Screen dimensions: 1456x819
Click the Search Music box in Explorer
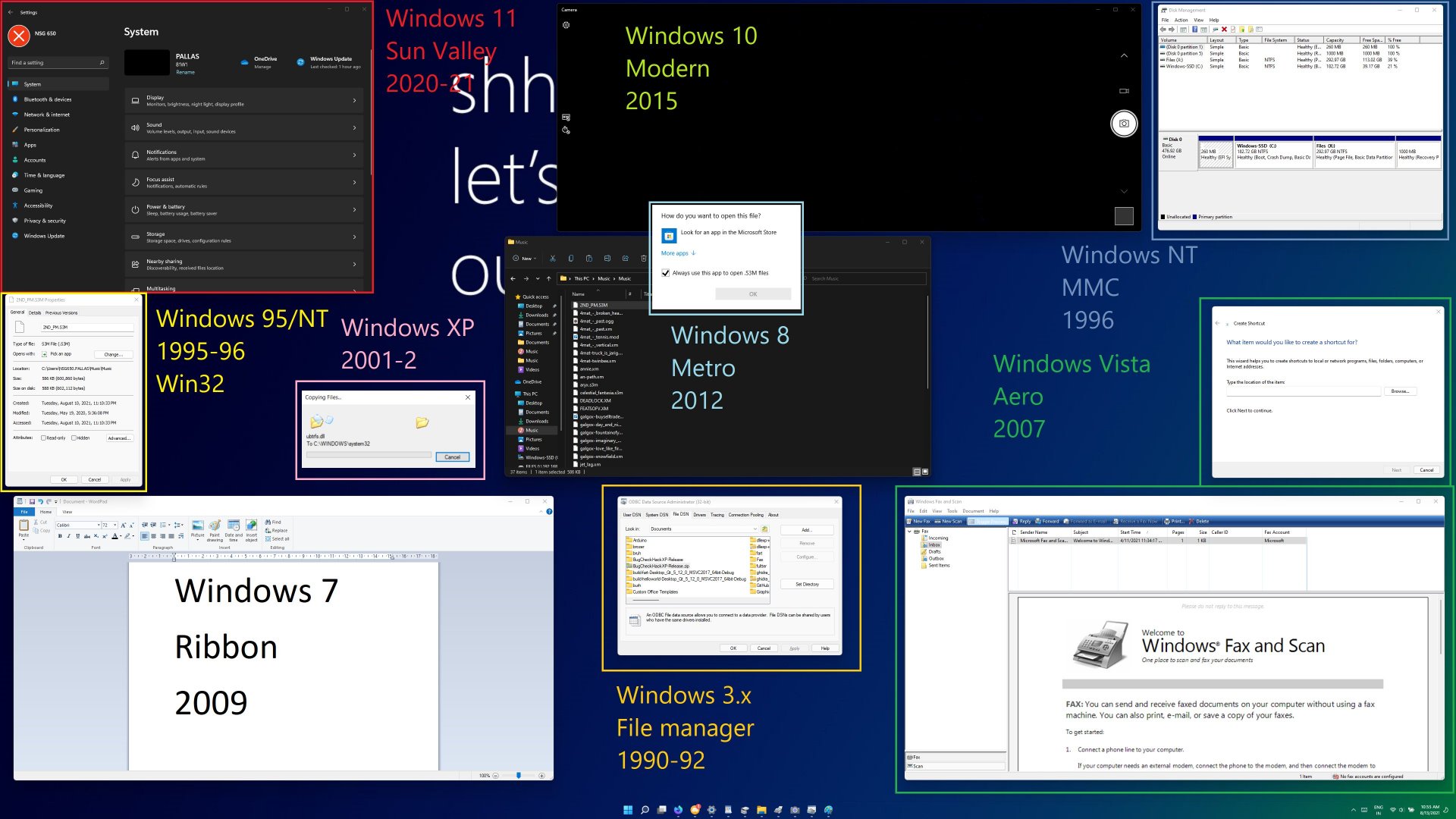(x=865, y=278)
